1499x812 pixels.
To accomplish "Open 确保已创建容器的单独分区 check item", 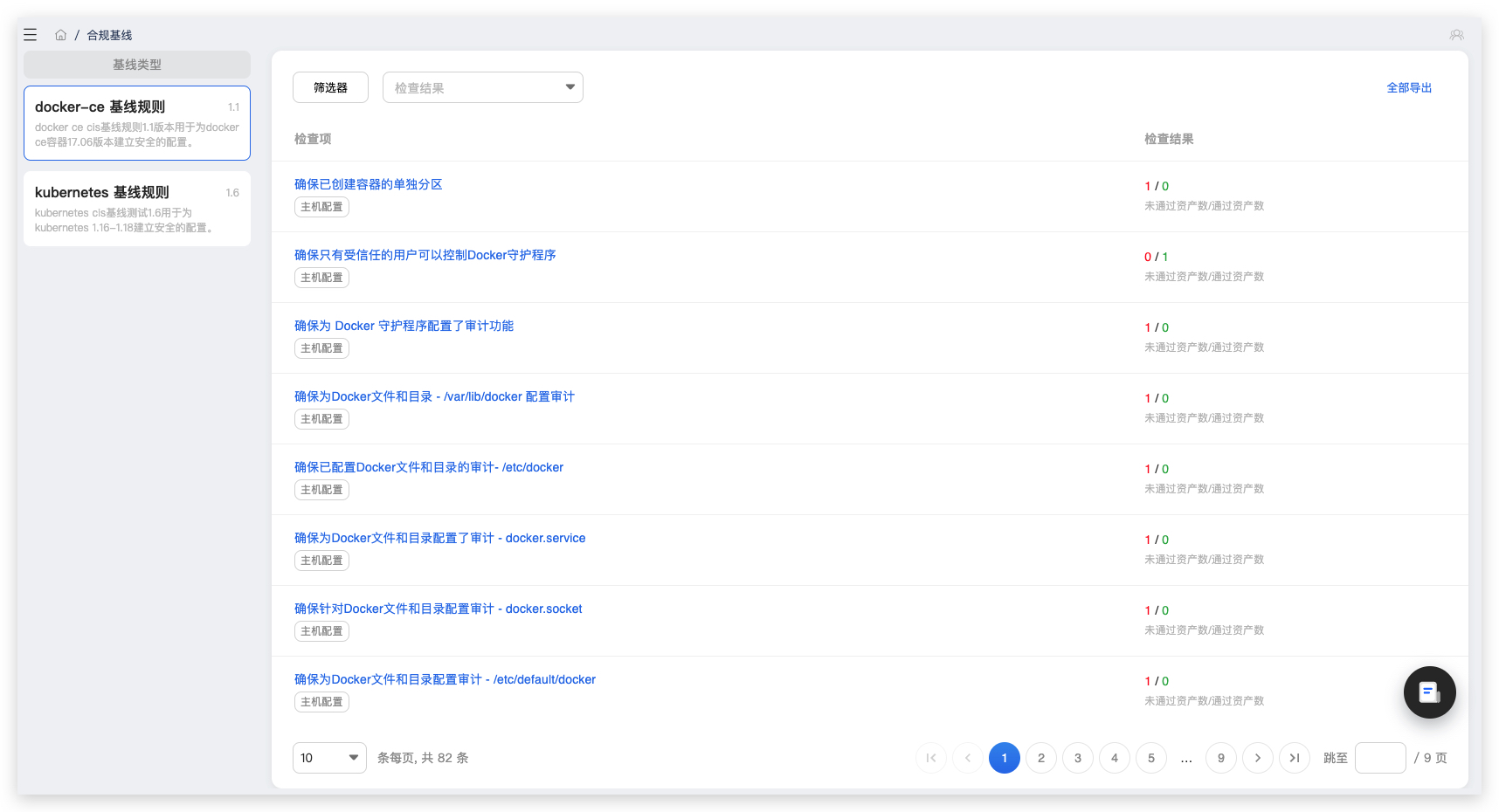I will [368, 184].
